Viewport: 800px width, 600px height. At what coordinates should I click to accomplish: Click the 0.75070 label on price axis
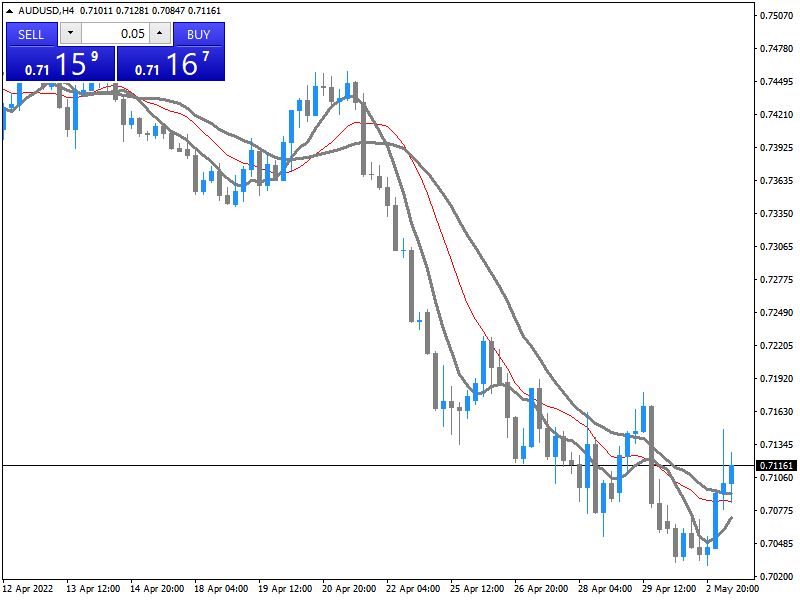[x=776, y=15]
